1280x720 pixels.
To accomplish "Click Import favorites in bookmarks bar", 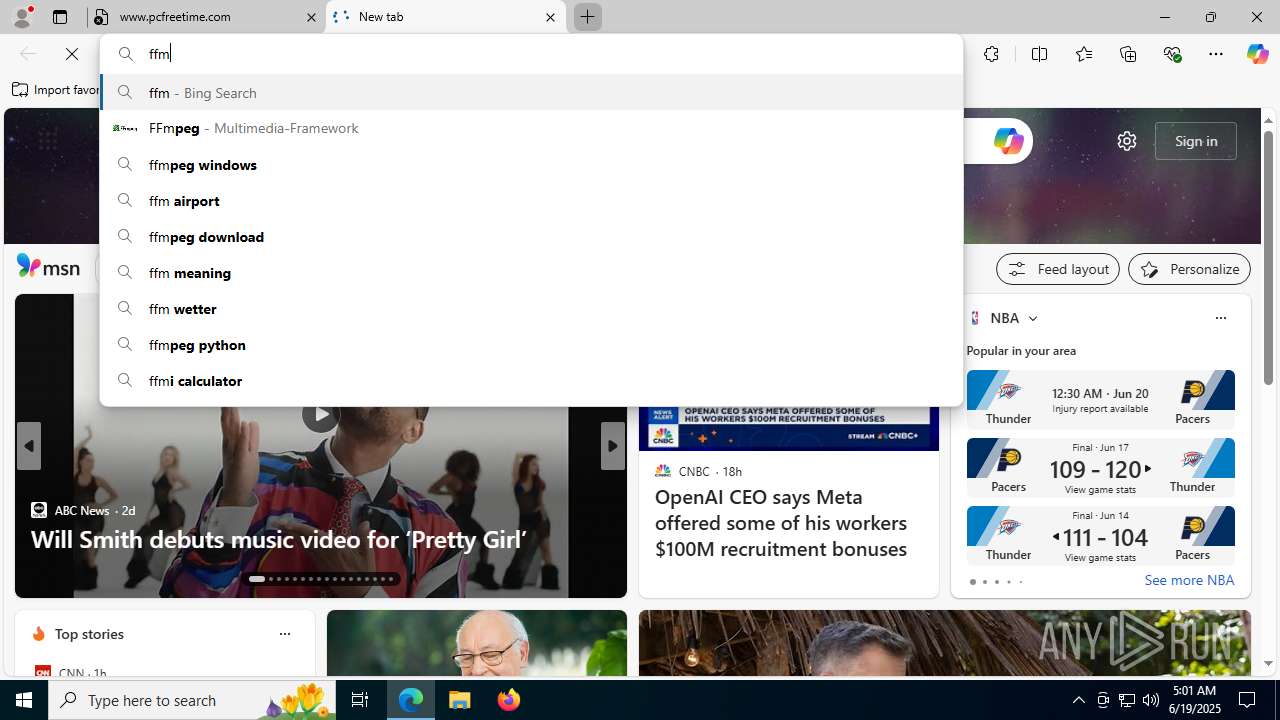I will tap(57, 90).
